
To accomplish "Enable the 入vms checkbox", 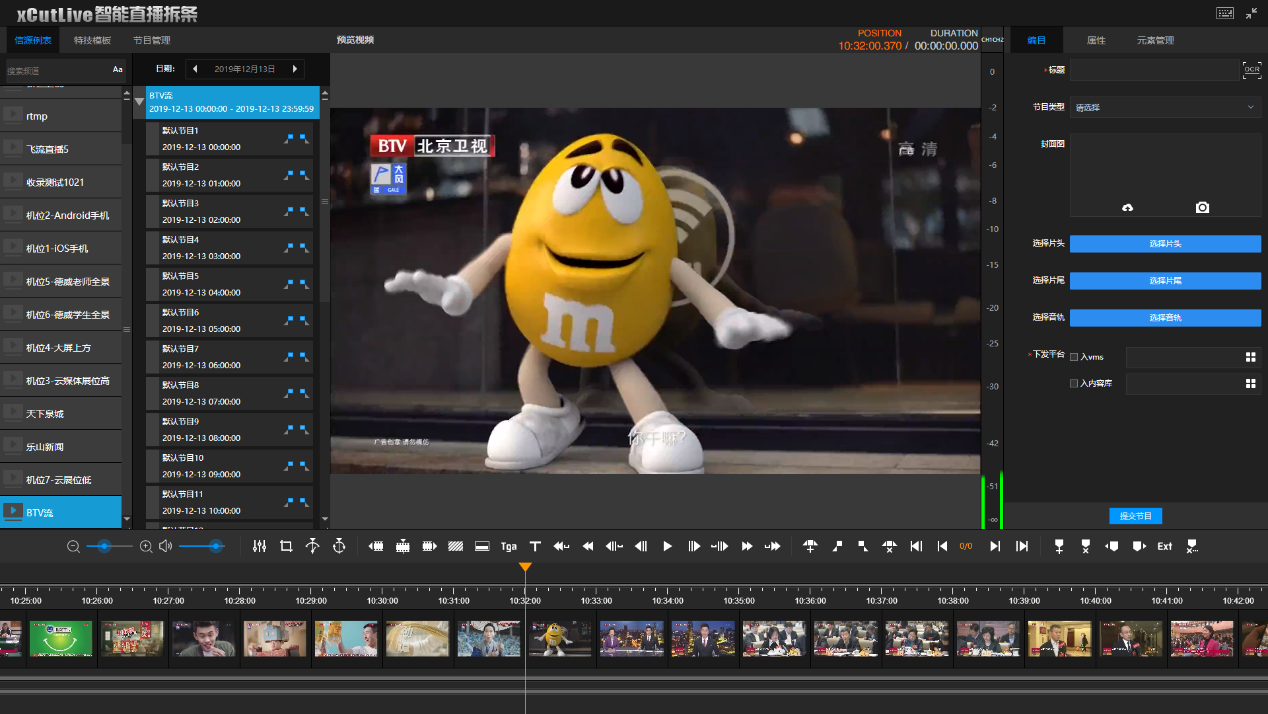I will [x=1074, y=357].
